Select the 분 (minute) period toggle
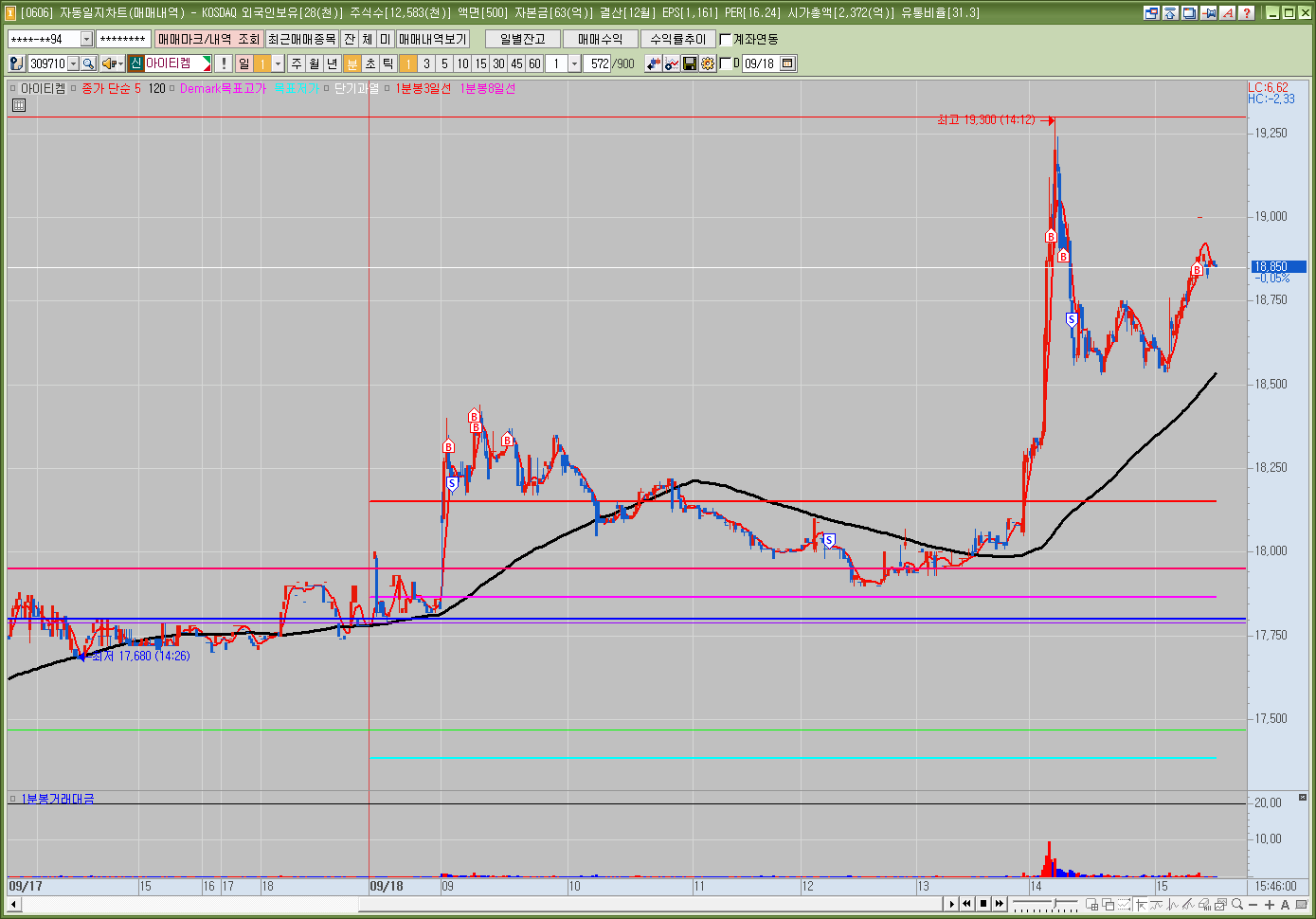1316x919 pixels. pyautogui.click(x=352, y=63)
